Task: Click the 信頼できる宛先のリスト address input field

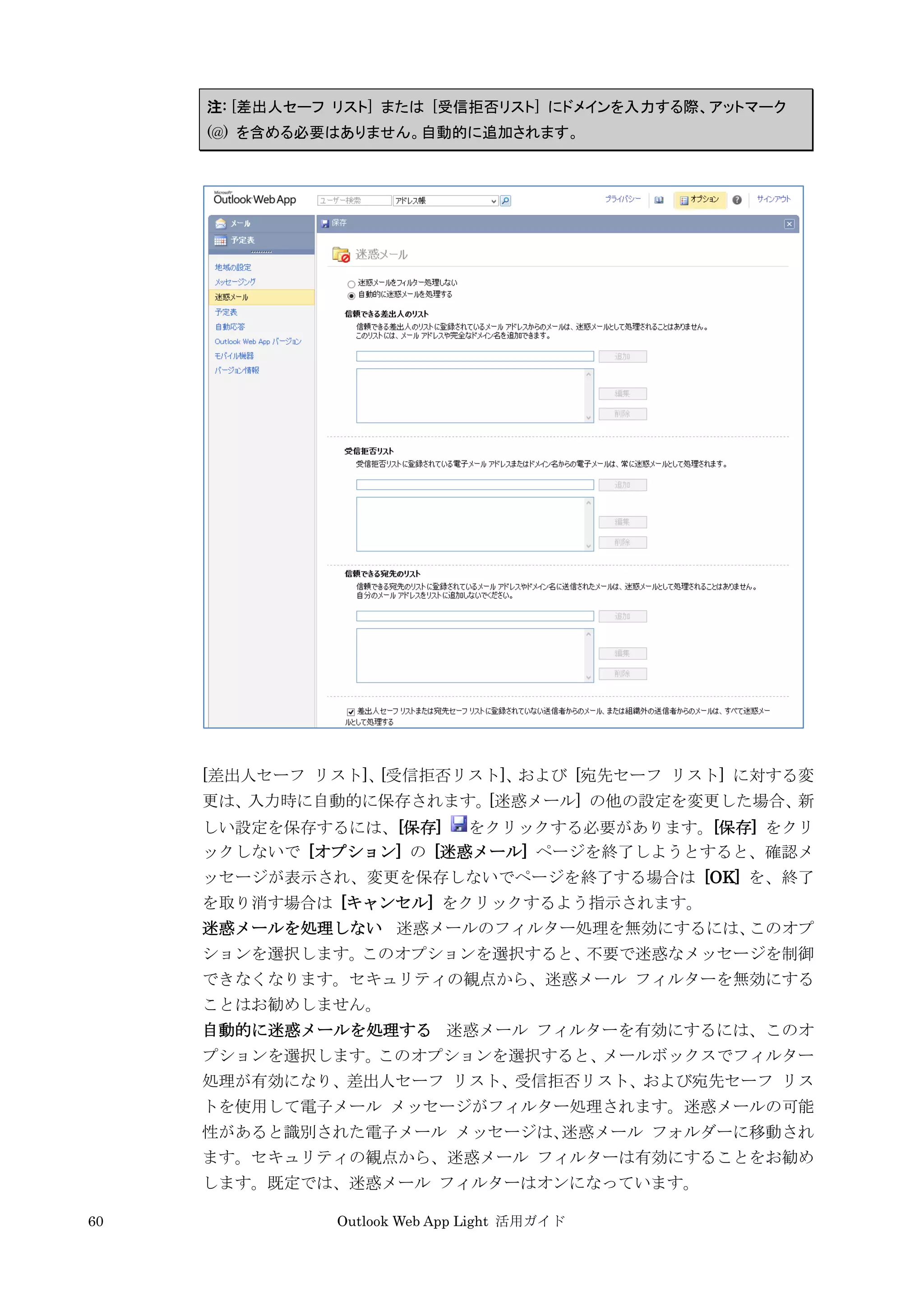Action: point(475,616)
